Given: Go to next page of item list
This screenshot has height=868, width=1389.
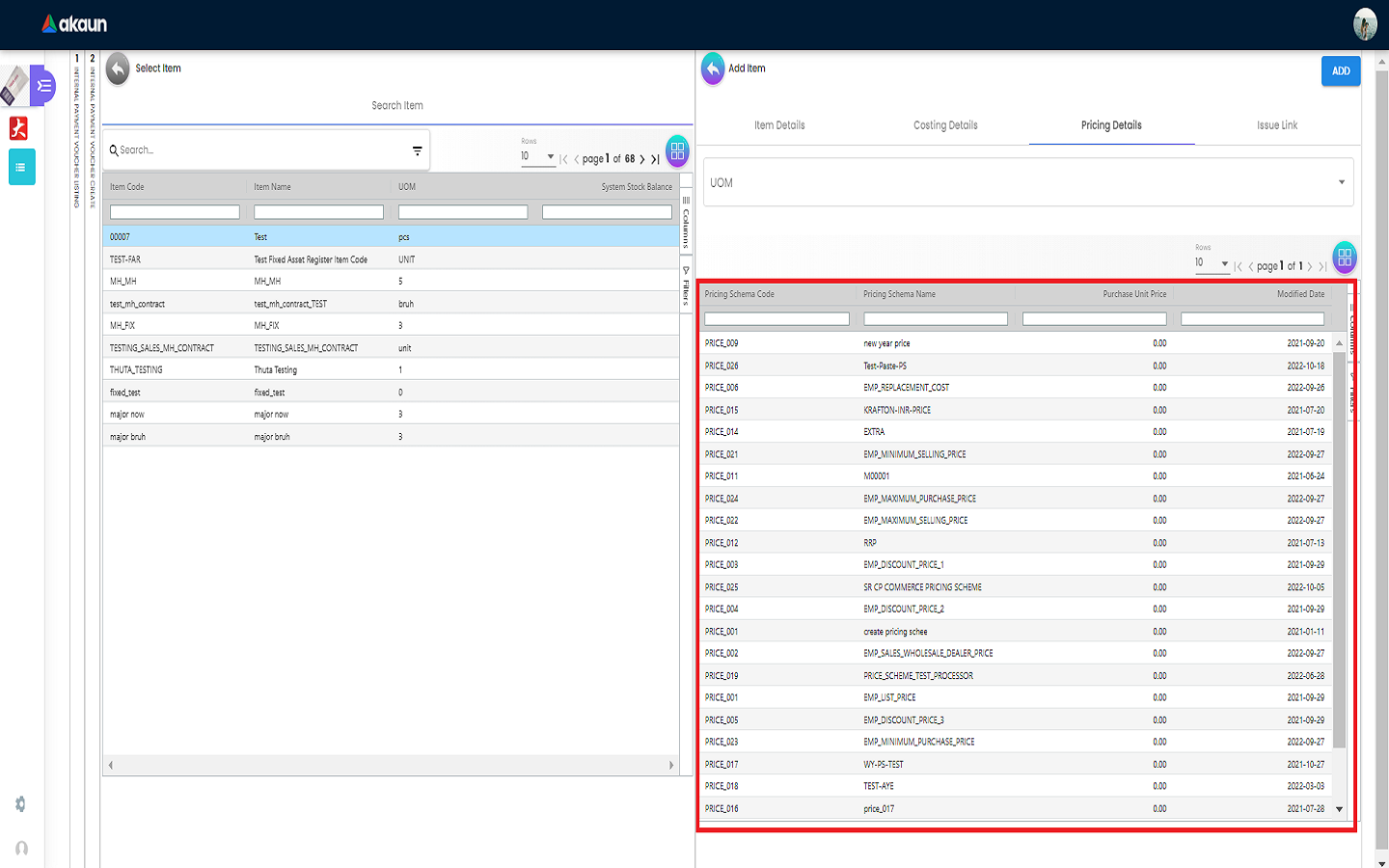Looking at the screenshot, I should (x=642, y=159).
